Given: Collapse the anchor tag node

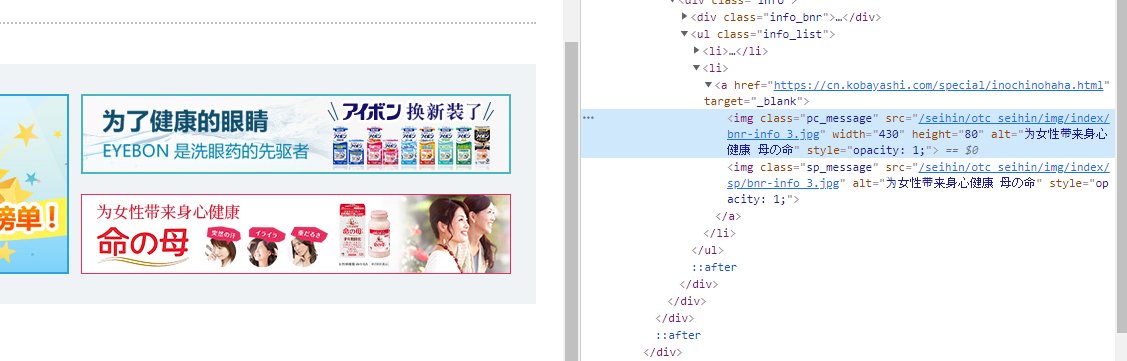Looking at the screenshot, I should pos(708,85).
